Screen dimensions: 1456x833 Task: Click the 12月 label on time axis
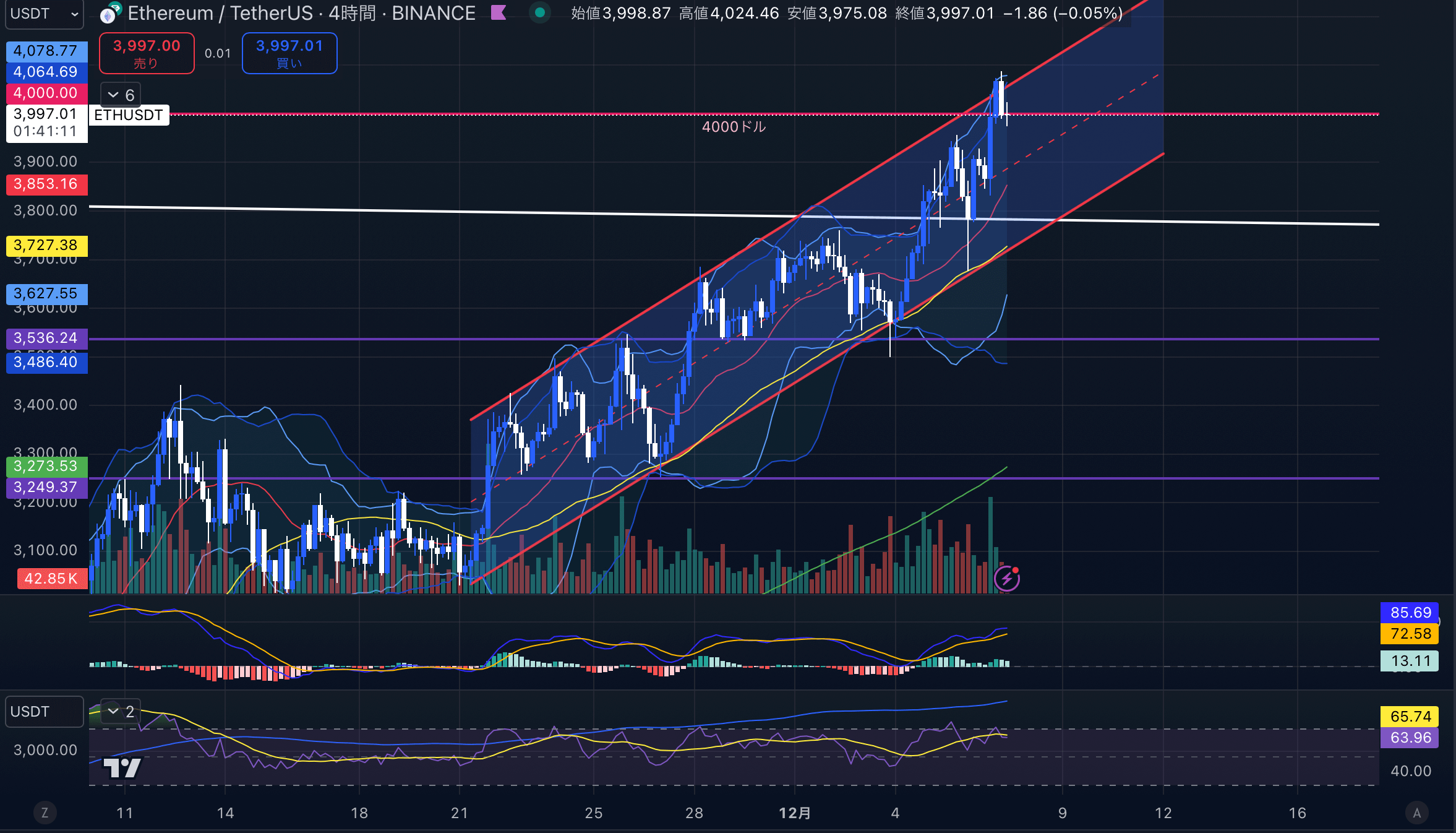point(795,813)
